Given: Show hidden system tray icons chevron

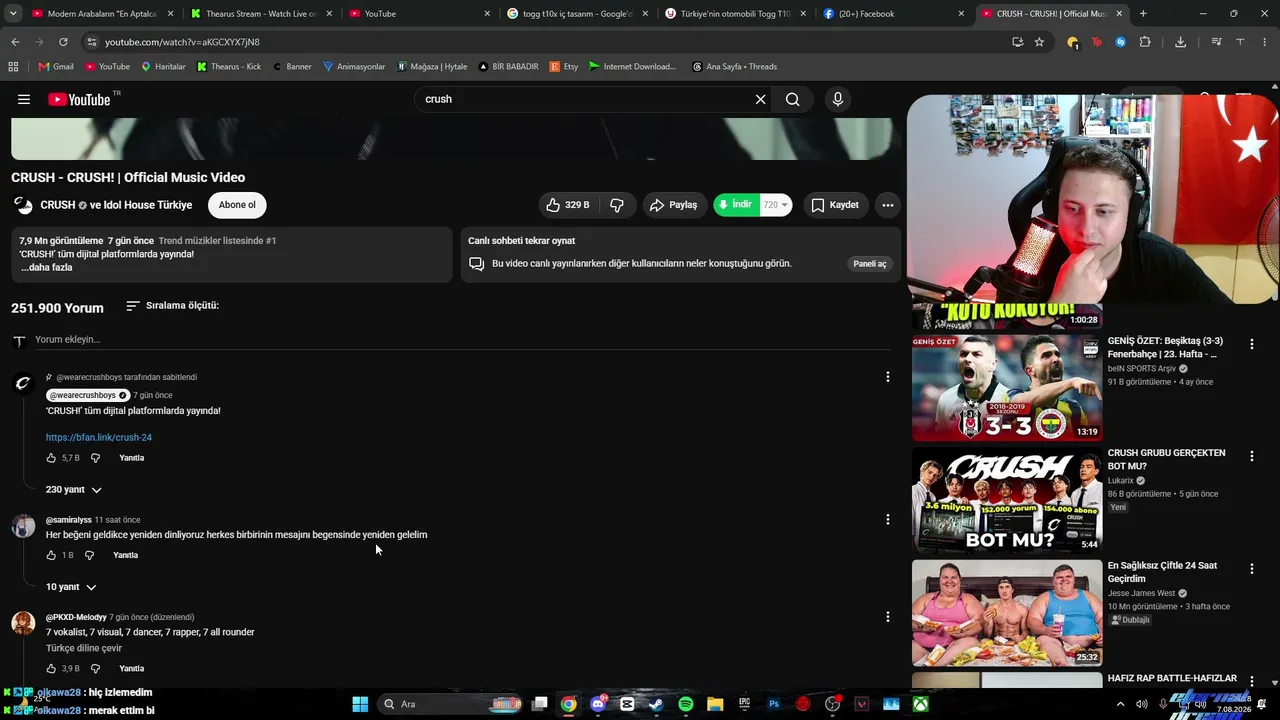Looking at the screenshot, I should click(x=1119, y=704).
